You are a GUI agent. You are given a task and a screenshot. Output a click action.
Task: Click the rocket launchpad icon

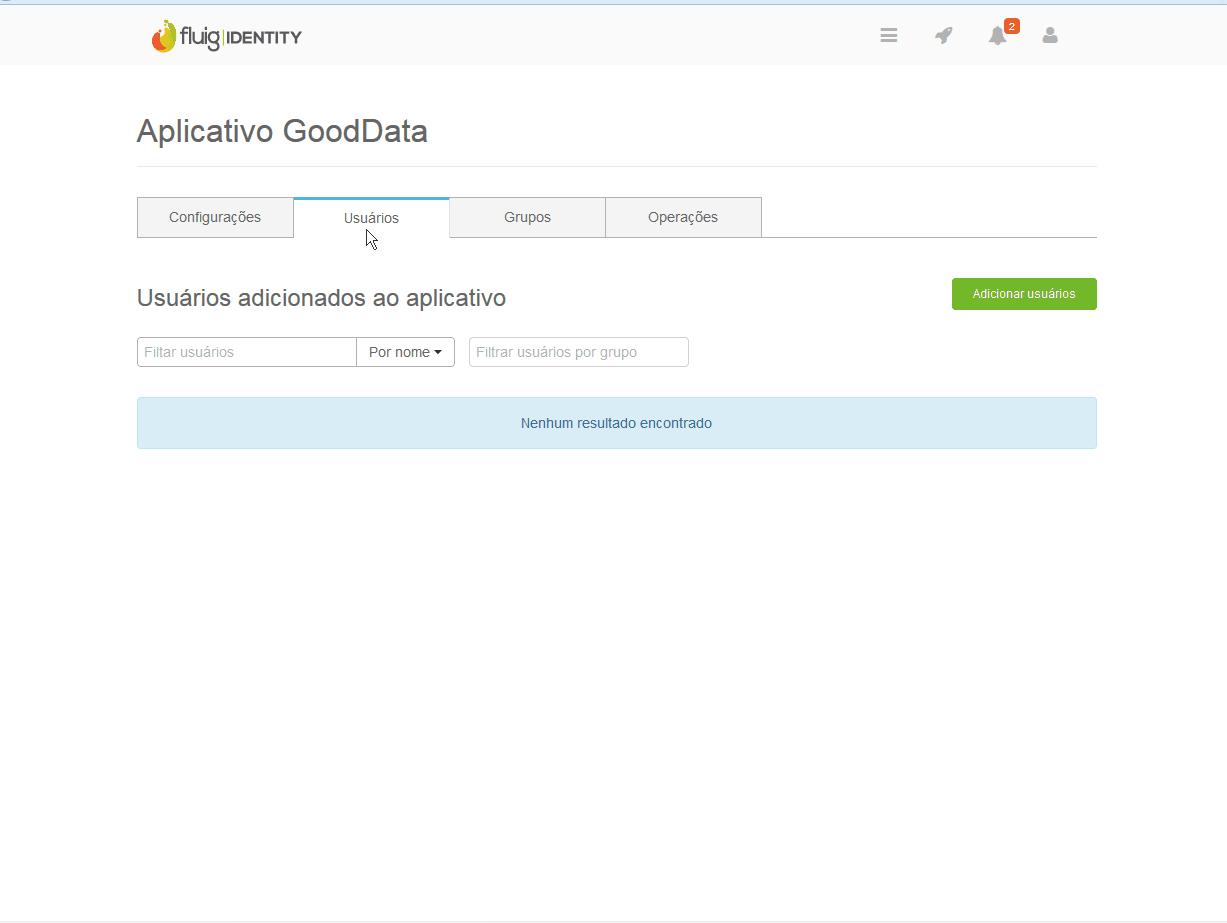pyautogui.click(x=944, y=35)
